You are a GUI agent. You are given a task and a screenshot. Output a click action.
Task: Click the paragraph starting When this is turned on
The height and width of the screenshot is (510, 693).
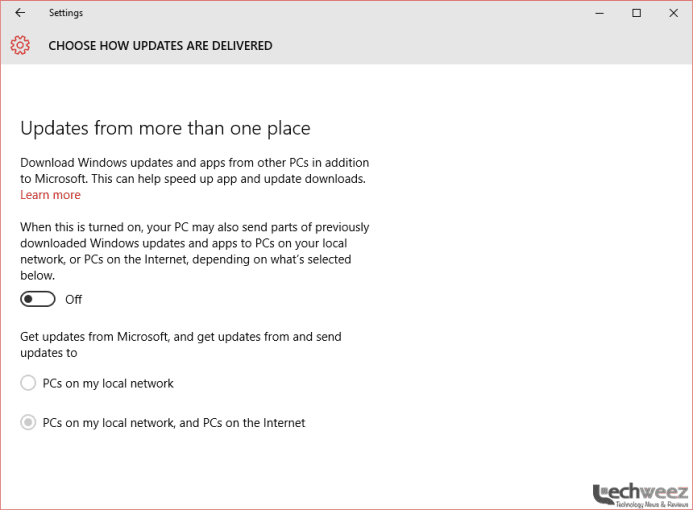(194, 251)
